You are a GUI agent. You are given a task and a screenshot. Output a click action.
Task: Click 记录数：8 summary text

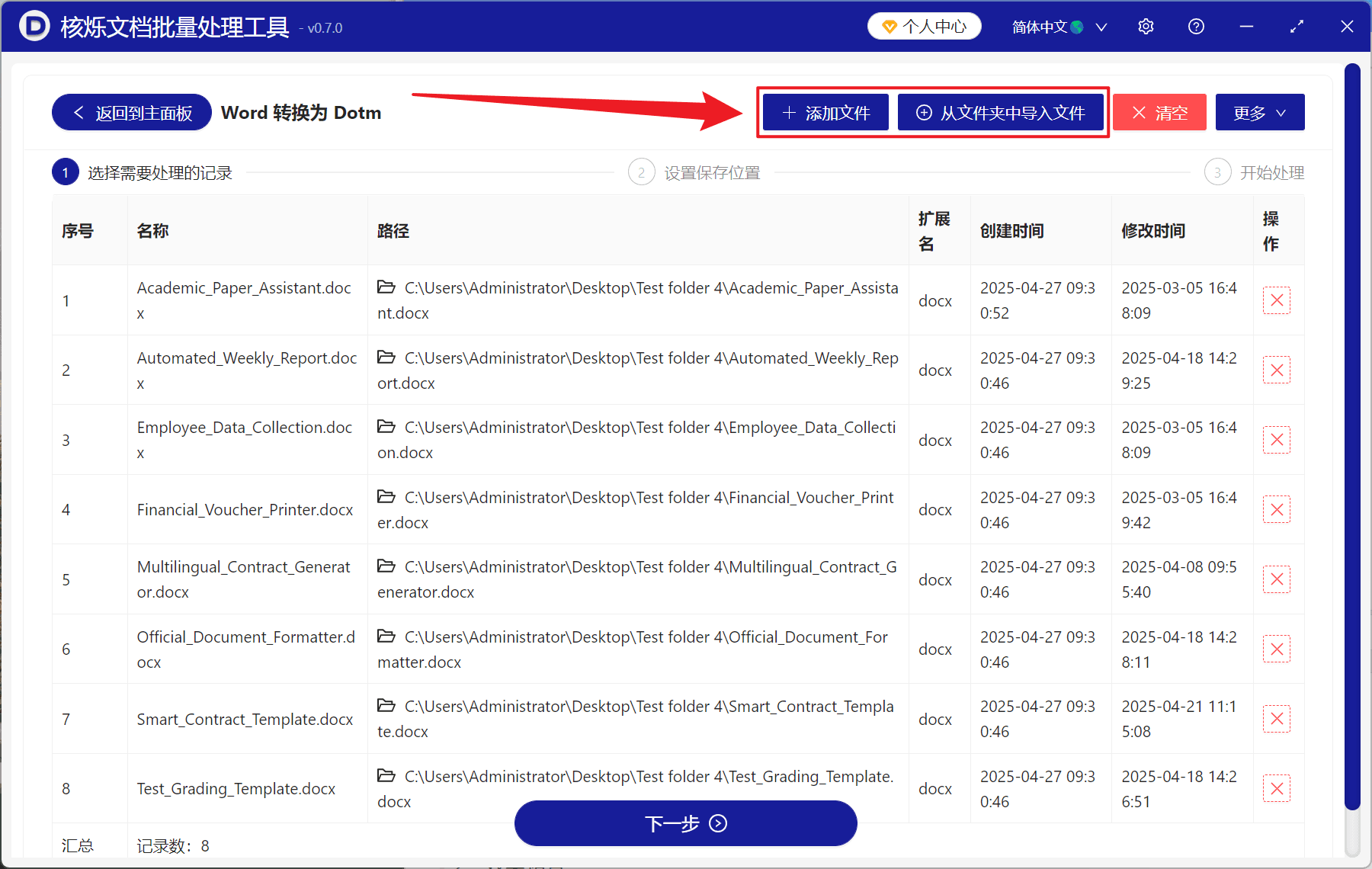173,846
